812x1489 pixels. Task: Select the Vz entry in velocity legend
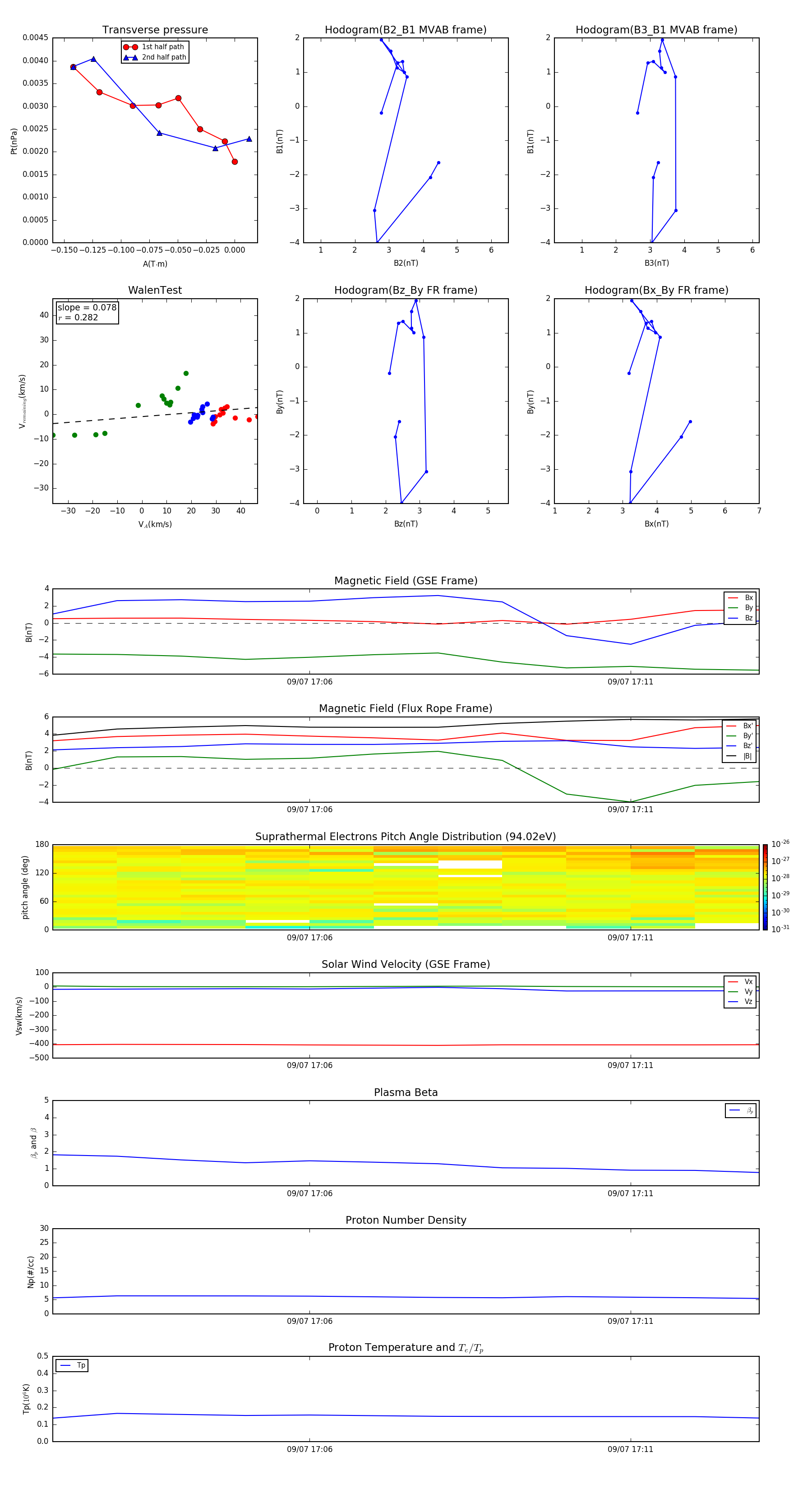click(740, 1002)
